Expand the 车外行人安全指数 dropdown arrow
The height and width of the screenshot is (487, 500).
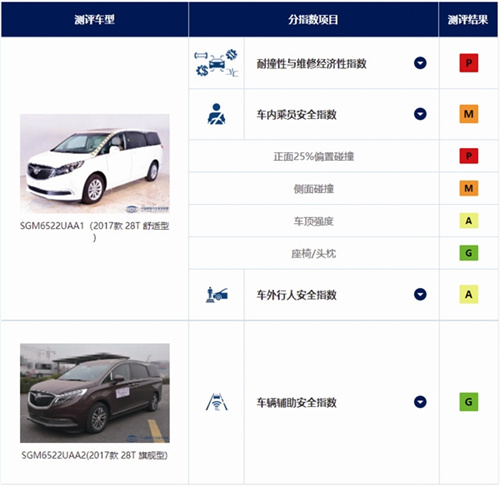tap(420, 295)
